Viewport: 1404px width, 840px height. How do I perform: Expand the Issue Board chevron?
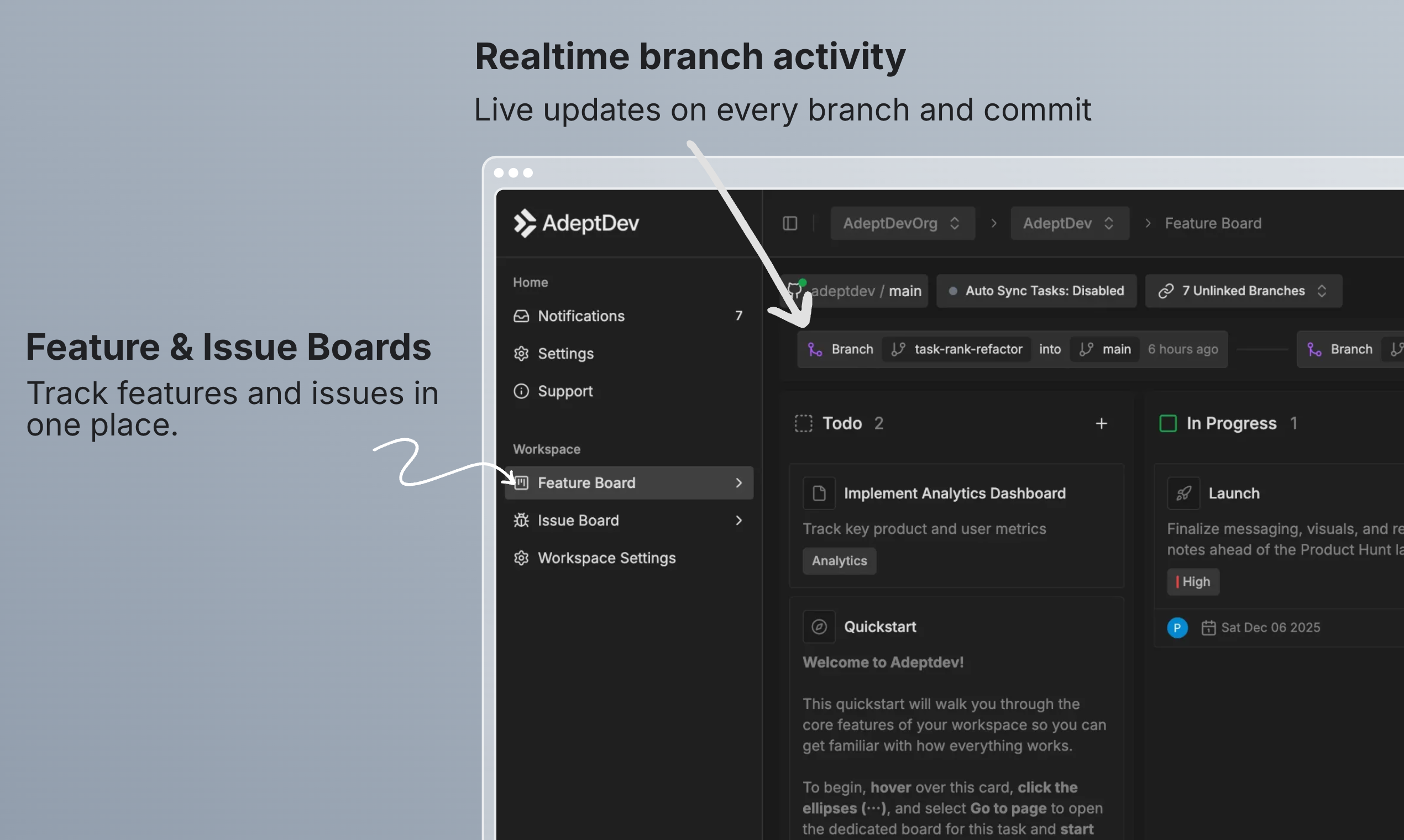coord(738,520)
